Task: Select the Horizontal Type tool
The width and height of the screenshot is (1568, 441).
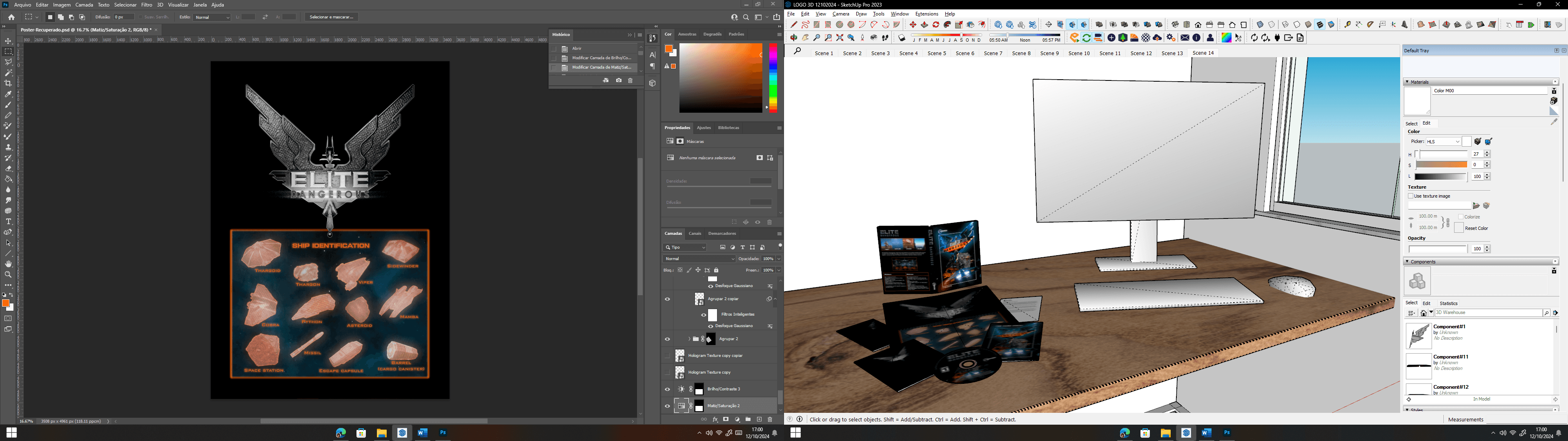Action: coord(9,222)
